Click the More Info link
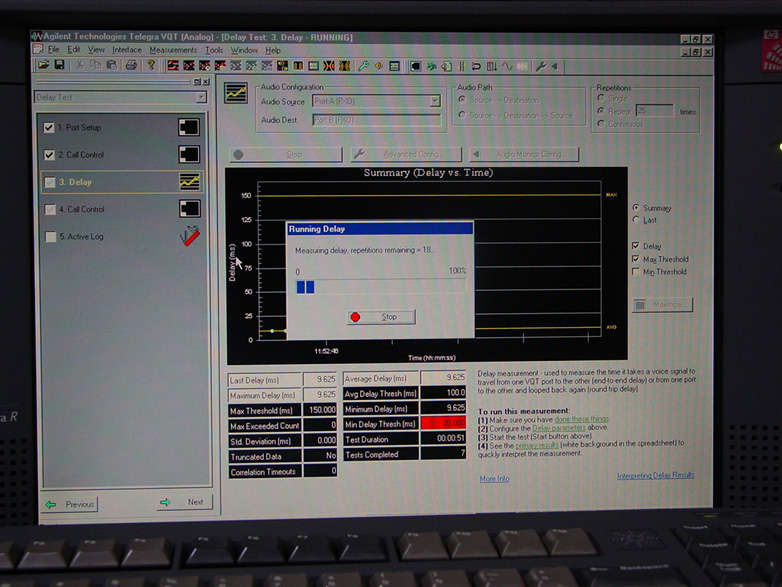The image size is (782, 587). (x=494, y=479)
